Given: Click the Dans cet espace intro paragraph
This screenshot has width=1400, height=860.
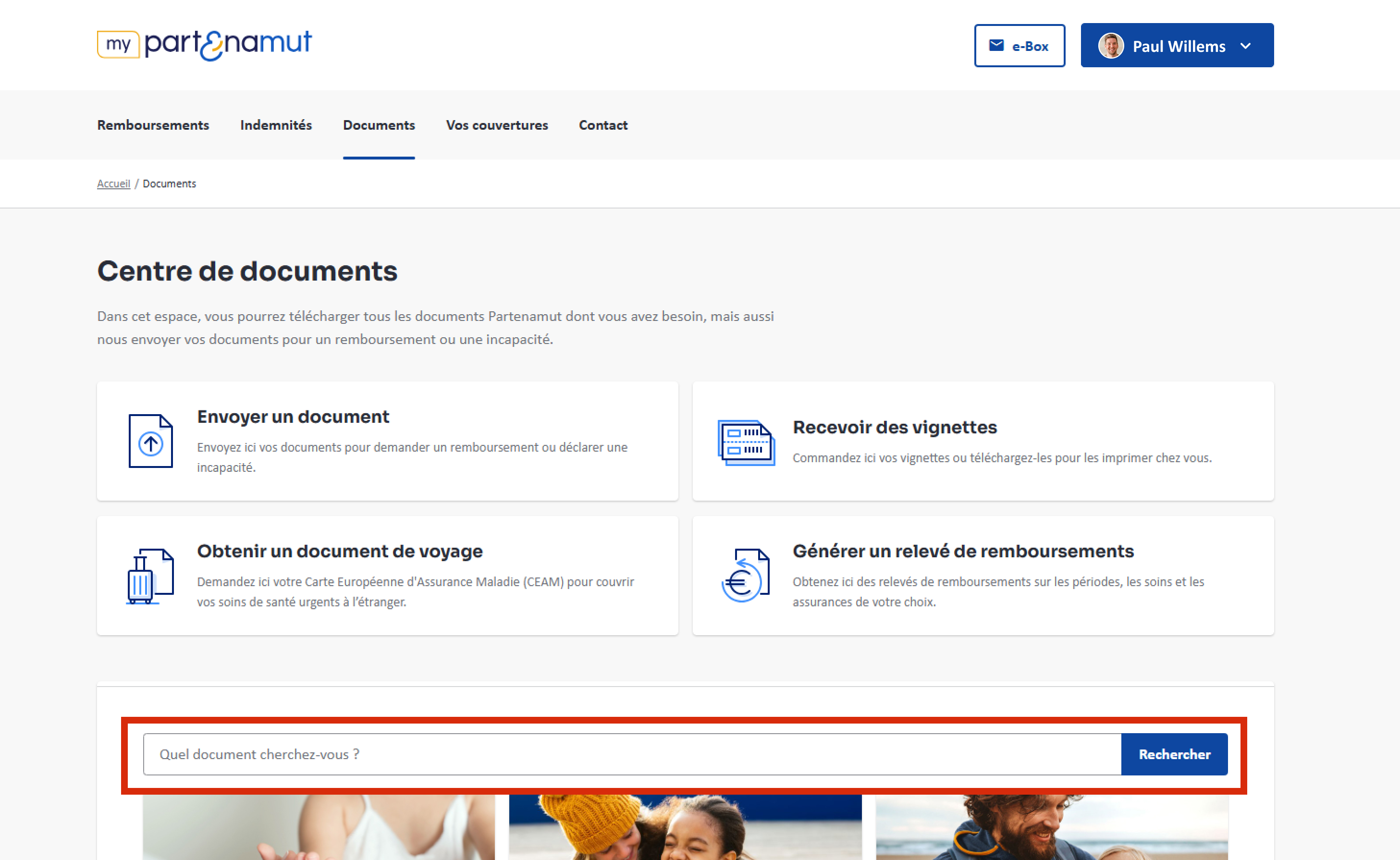Looking at the screenshot, I should (x=435, y=328).
